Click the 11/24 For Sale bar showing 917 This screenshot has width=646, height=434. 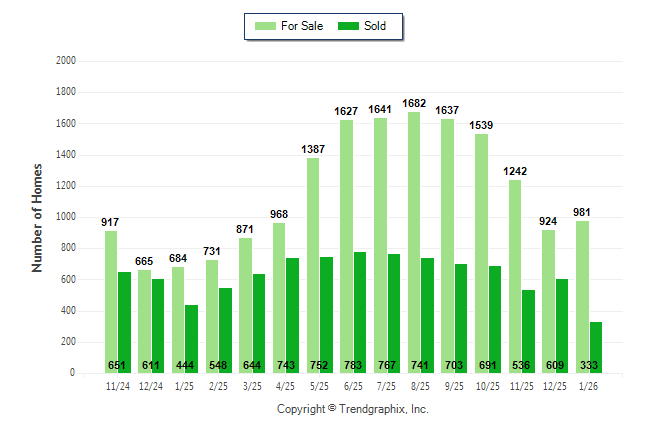point(110,302)
